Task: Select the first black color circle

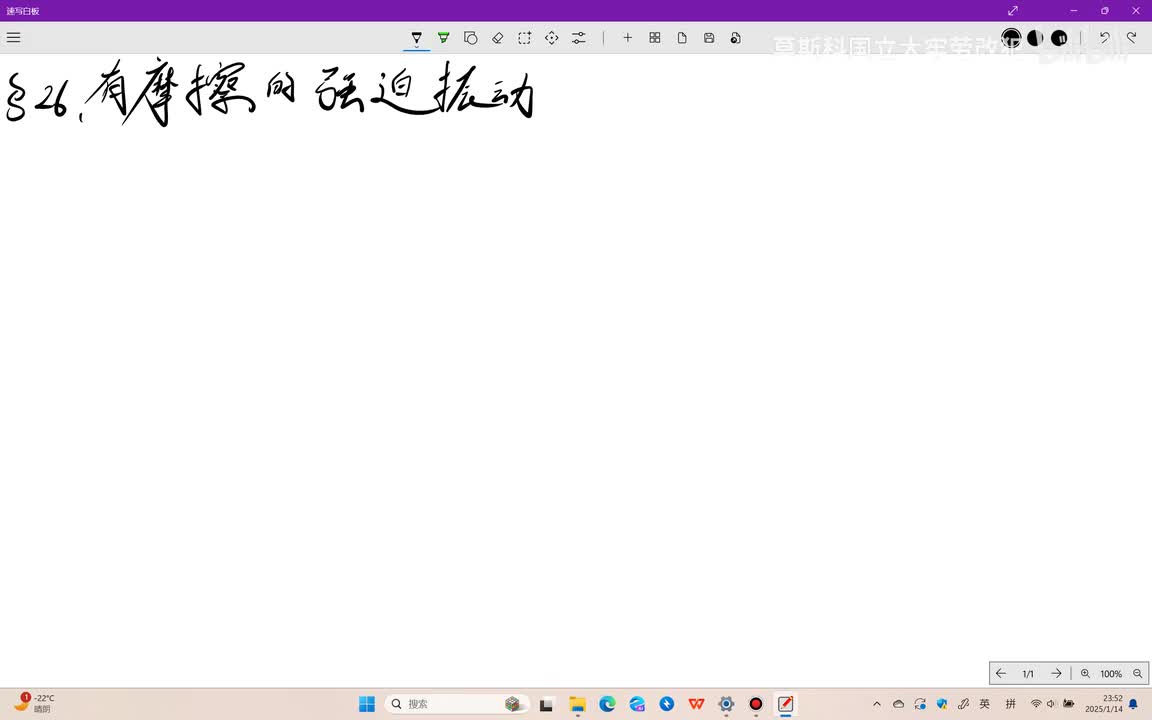Action: [1012, 37]
